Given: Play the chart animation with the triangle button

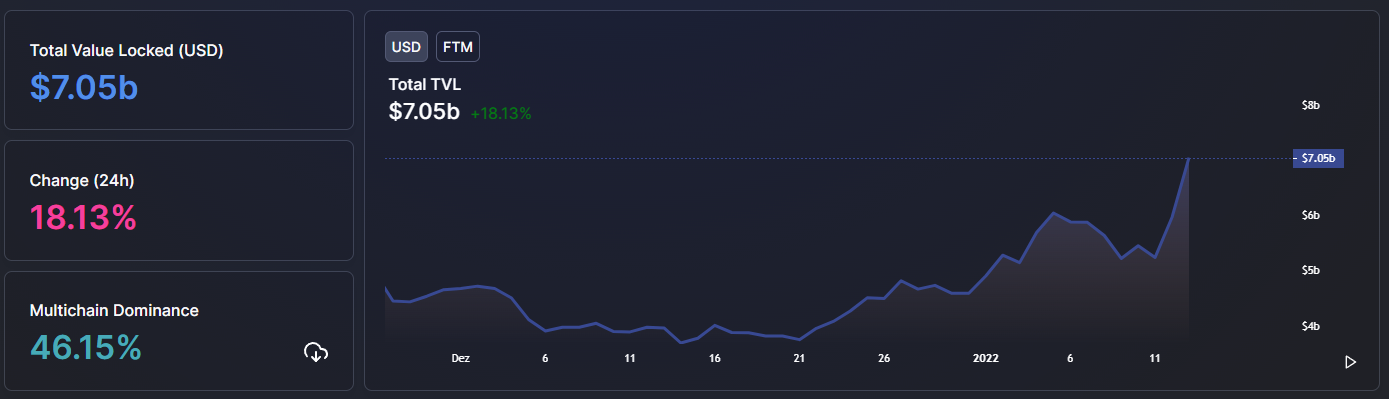Looking at the screenshot, I should click(1350, 362).
